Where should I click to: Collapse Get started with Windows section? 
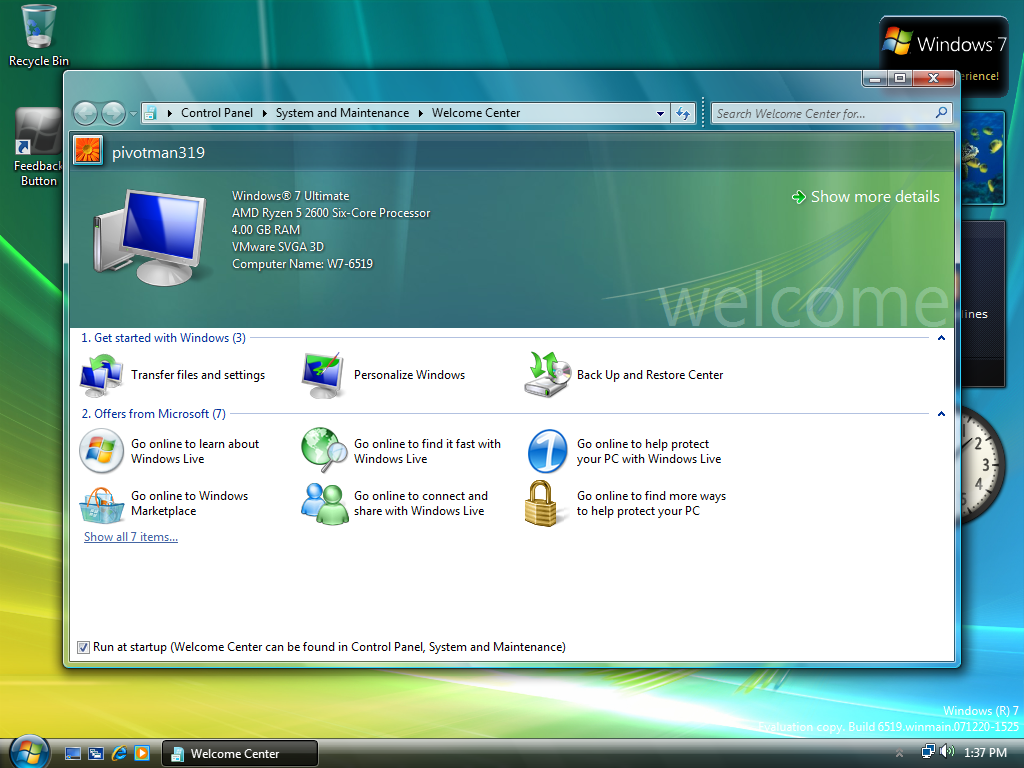(941, 338)
